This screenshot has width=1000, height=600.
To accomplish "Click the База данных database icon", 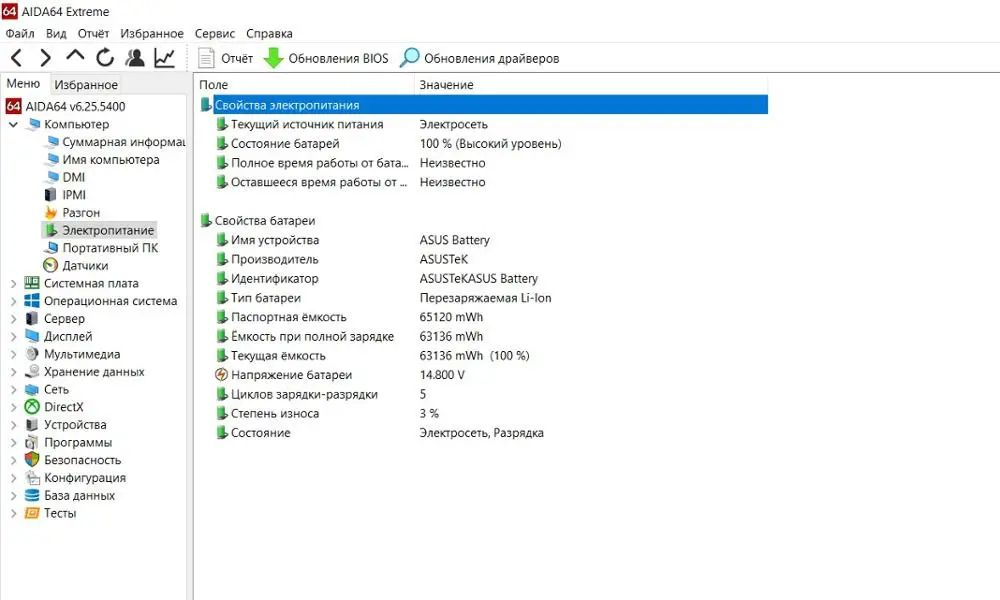I will (x=32, y=495).
